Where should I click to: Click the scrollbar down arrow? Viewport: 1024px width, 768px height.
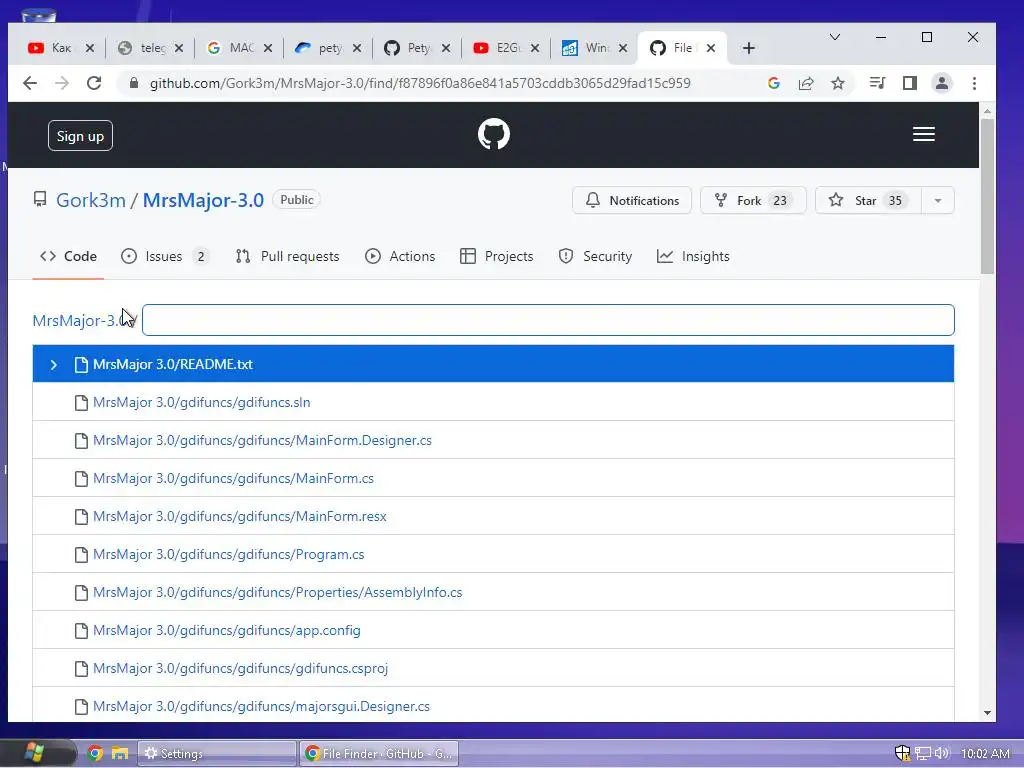point(987,713)
